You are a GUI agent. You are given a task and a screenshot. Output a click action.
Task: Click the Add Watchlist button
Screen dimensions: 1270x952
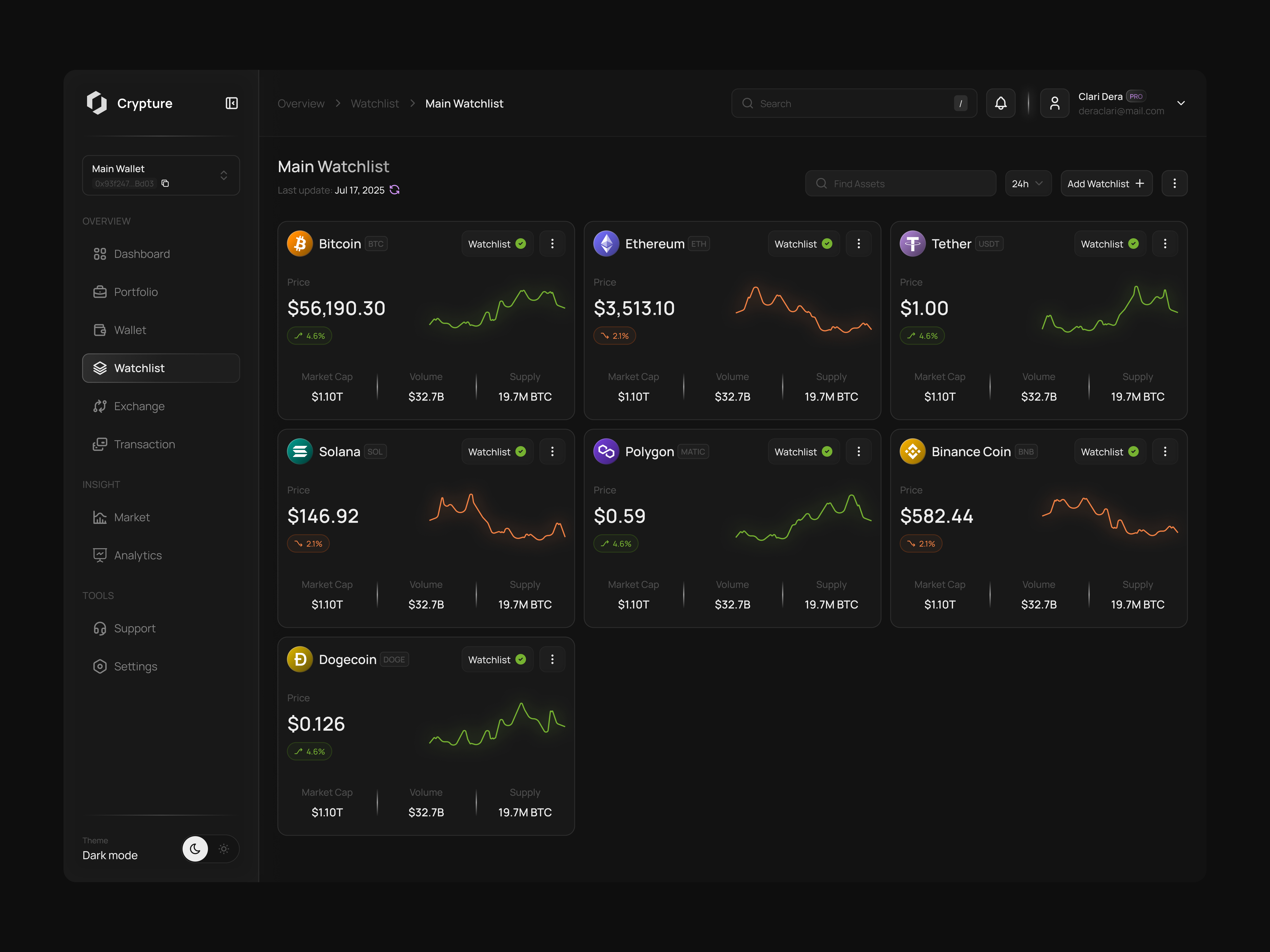(x=1106, y=183)
